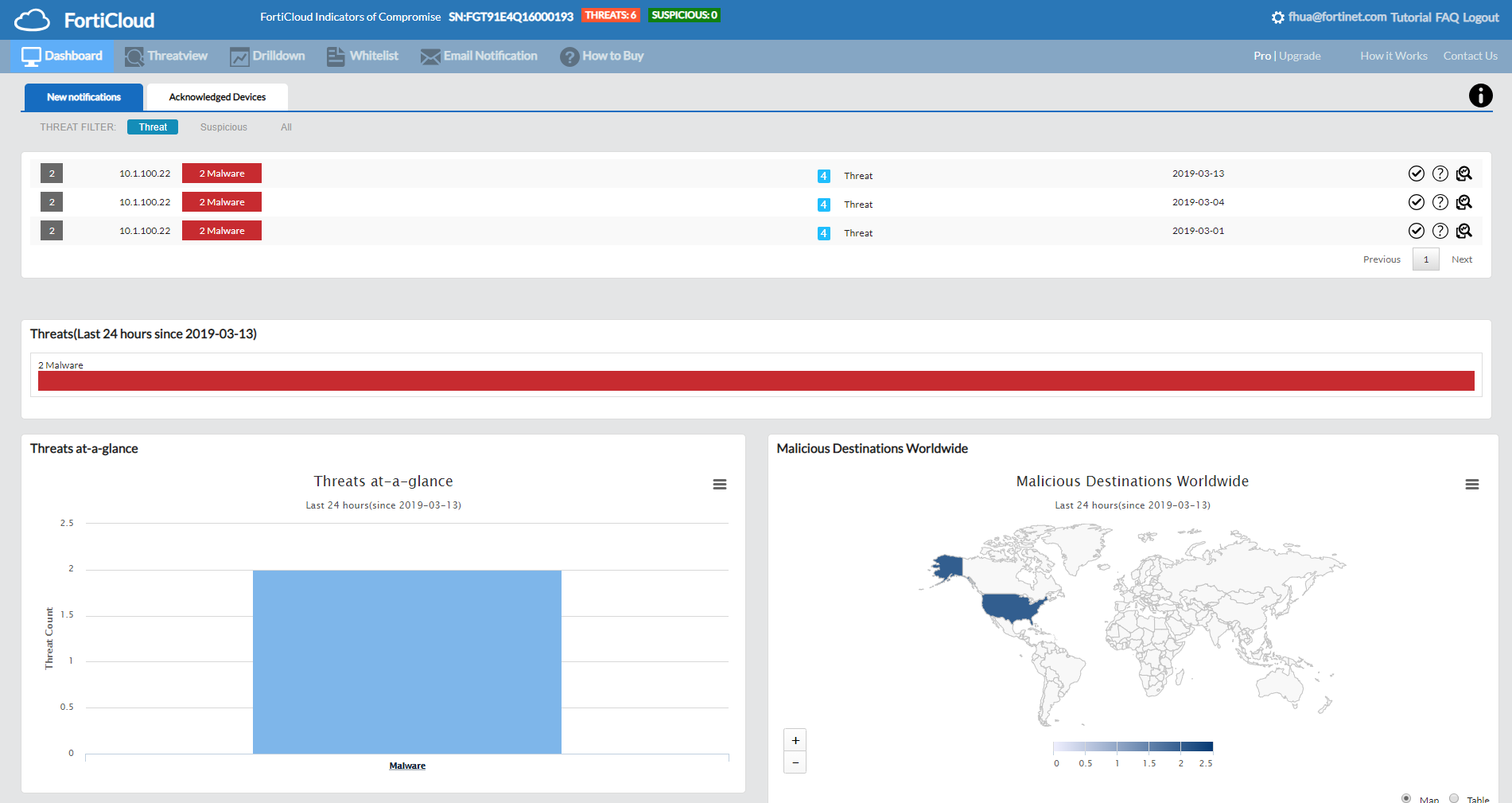Click the THREATS: 6 red badge
The height and width of the screenshot is (803, 1512).
coord(611,15)
